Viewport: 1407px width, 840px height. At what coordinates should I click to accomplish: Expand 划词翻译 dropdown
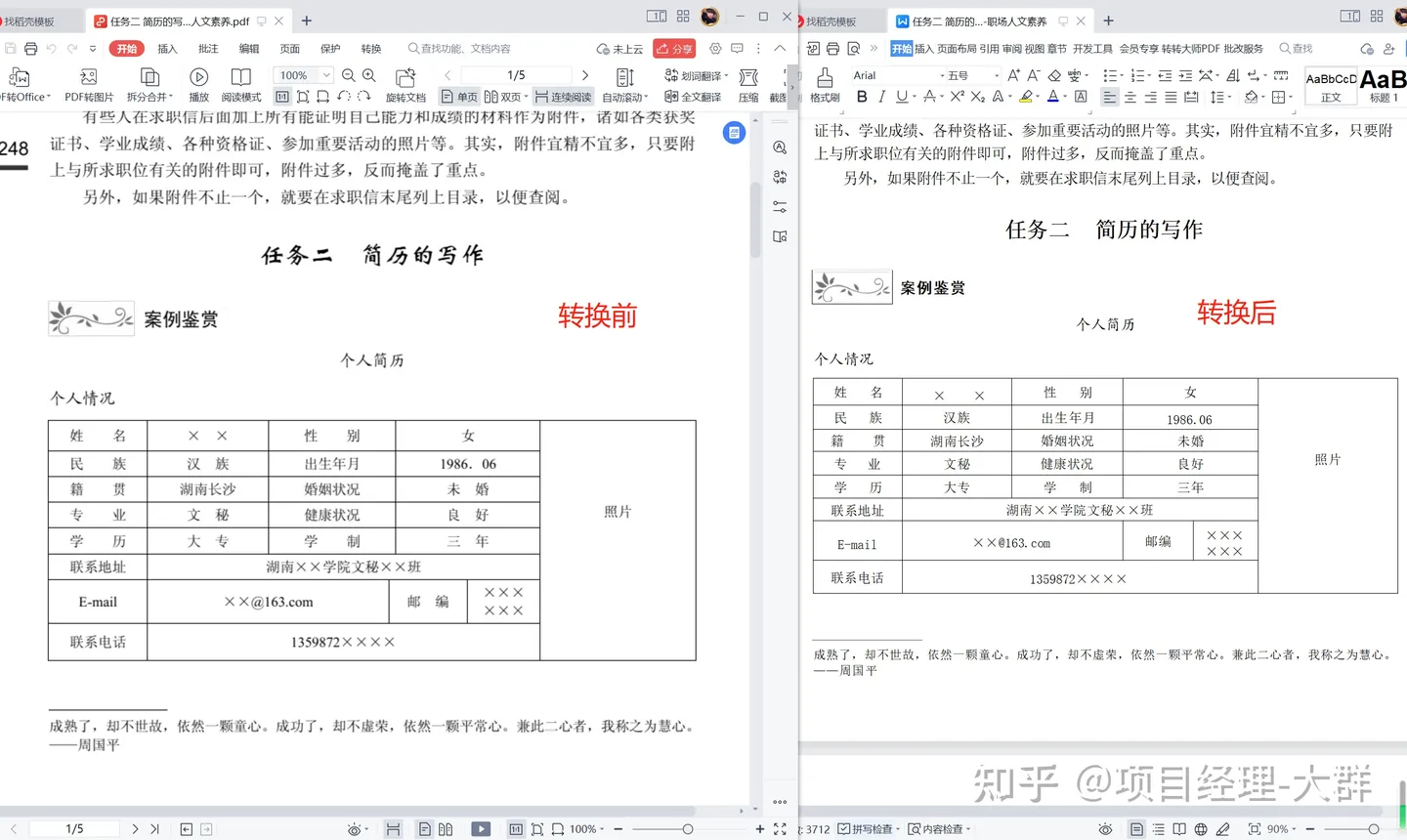(726, 76)
